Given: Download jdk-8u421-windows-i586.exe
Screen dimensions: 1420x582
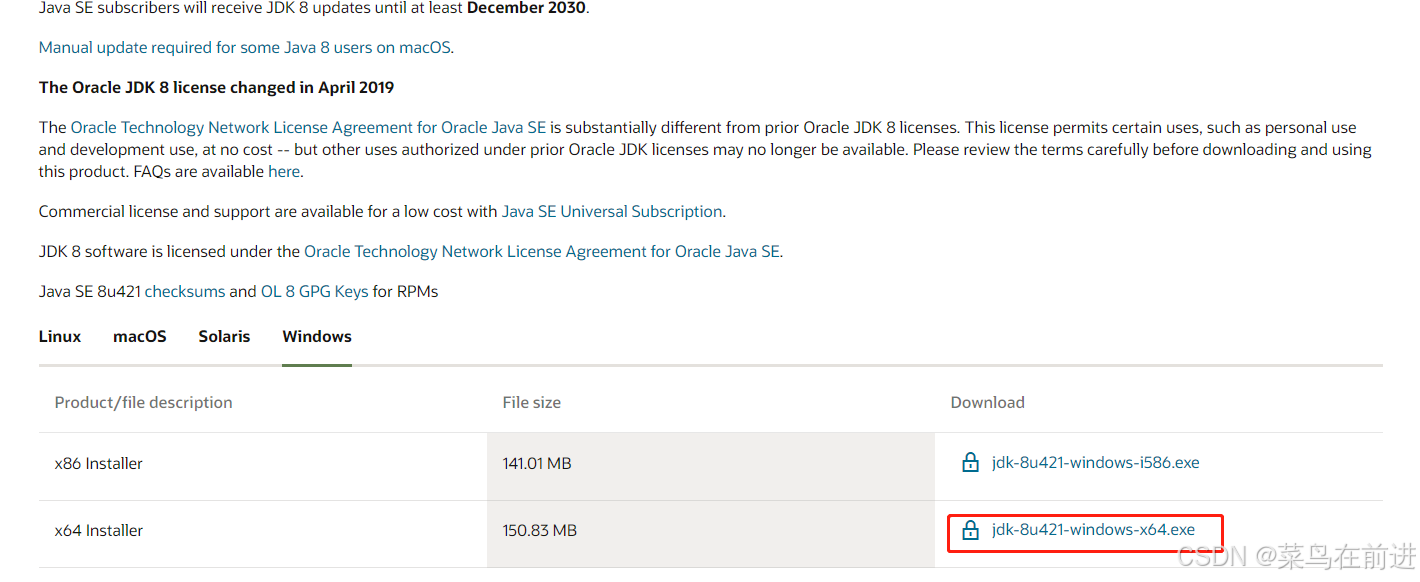Looking at the screenshot, I should pyautogui.click(x=1095, y=463).
